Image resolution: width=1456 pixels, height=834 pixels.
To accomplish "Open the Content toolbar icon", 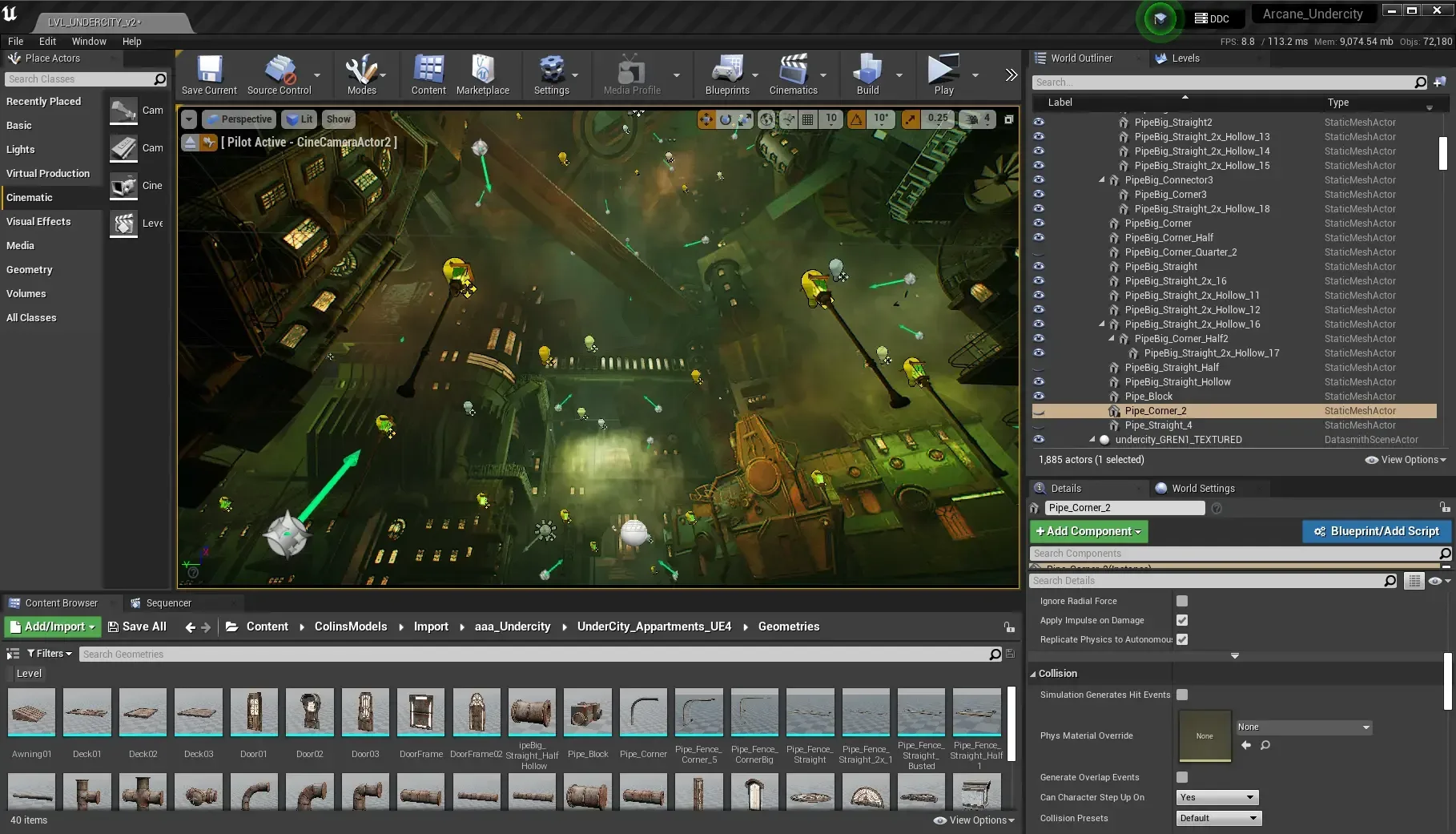I will point(428,75).
